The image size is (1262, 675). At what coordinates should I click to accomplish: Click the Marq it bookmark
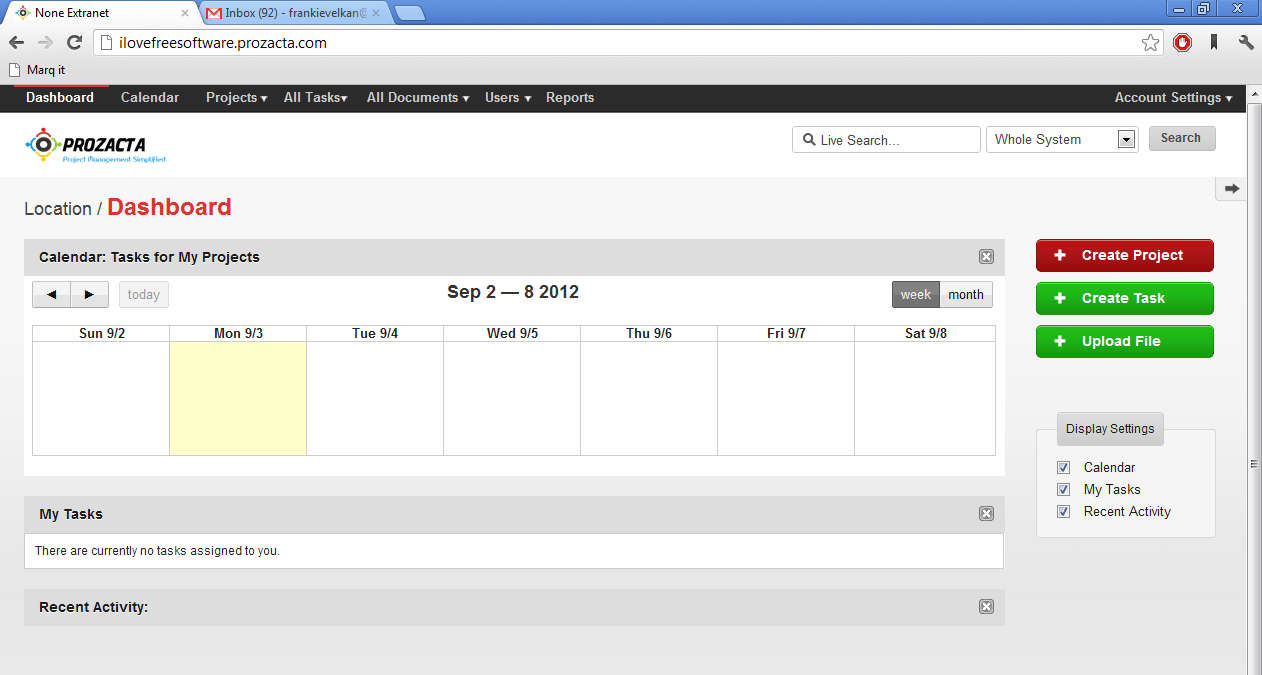(x=37, y=70)
